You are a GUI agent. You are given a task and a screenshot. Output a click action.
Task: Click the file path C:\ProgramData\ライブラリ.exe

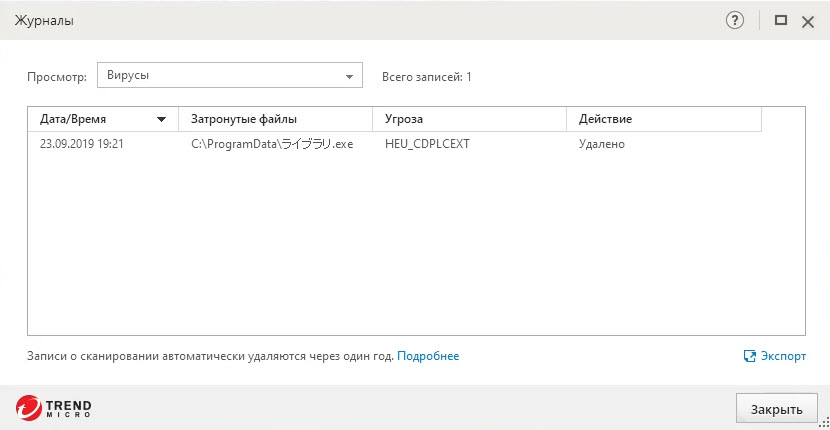click(x=272, y=144)
